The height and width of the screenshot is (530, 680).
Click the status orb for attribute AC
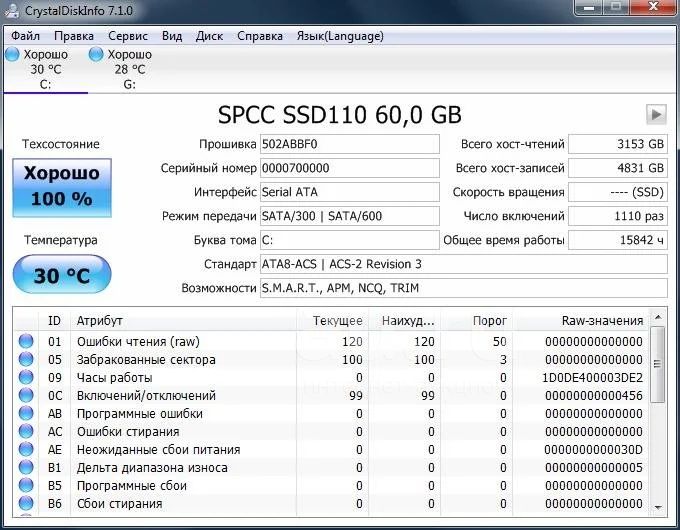tap(26, 432)
